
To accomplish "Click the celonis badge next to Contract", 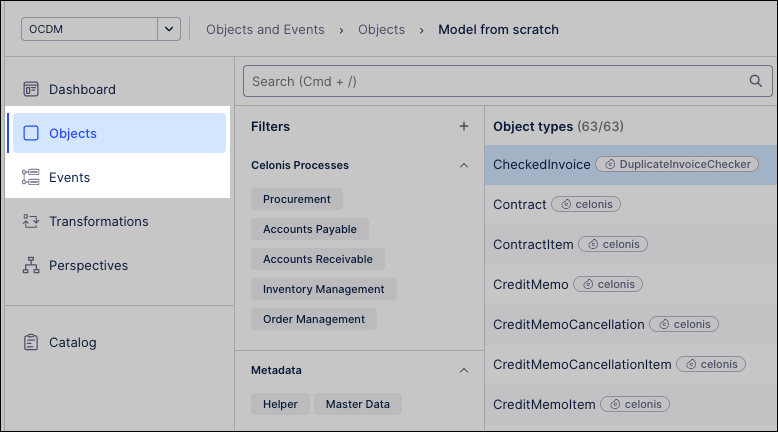I will 586,204.
